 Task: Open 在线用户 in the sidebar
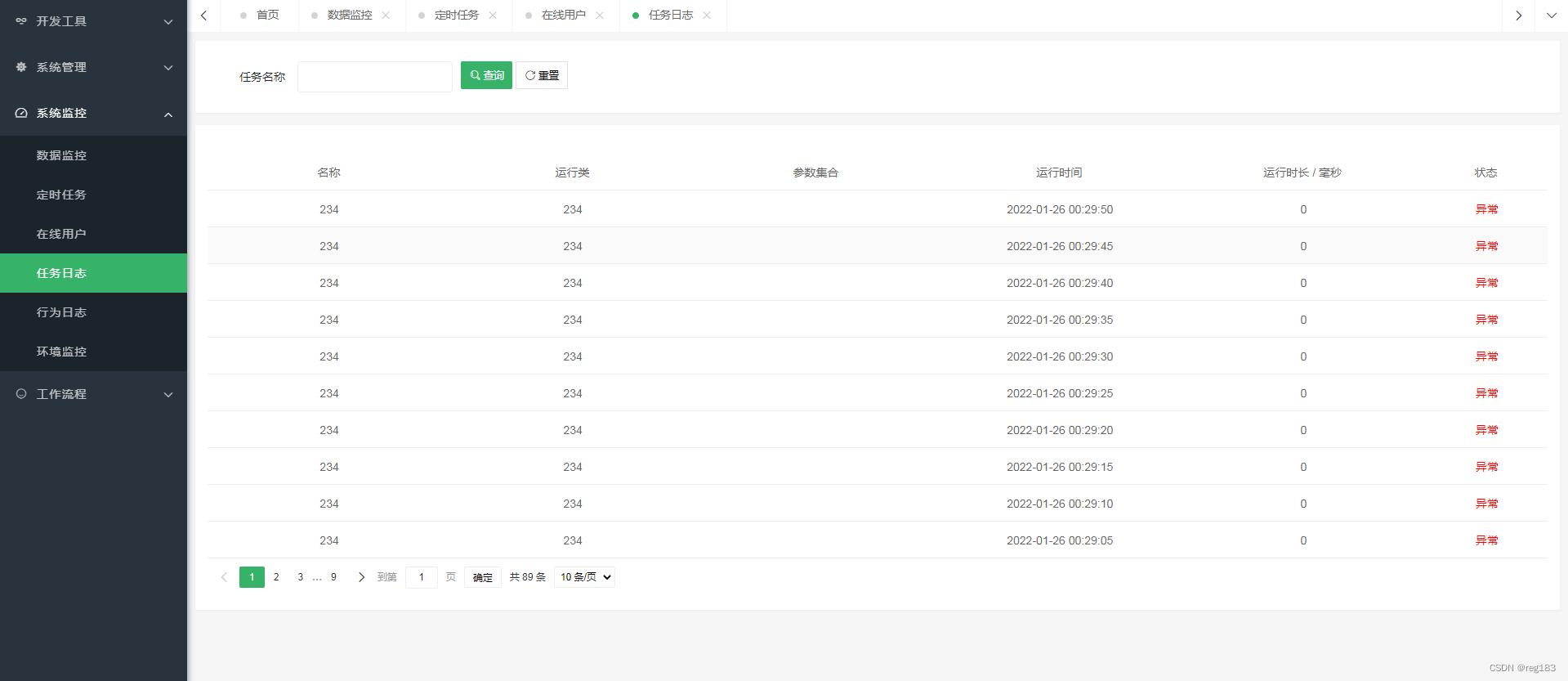[x=94, y=234]
